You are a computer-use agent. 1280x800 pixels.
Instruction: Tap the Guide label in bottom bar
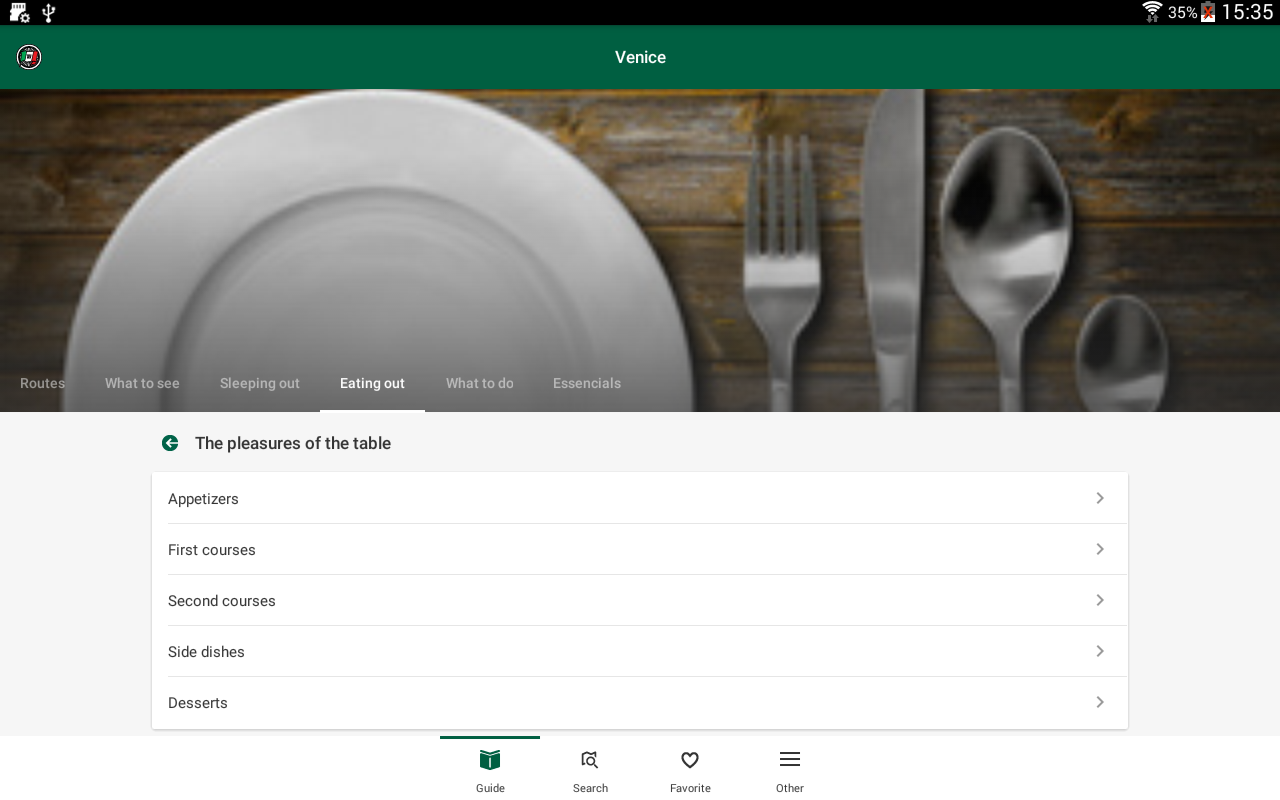[x=490, y=788]
